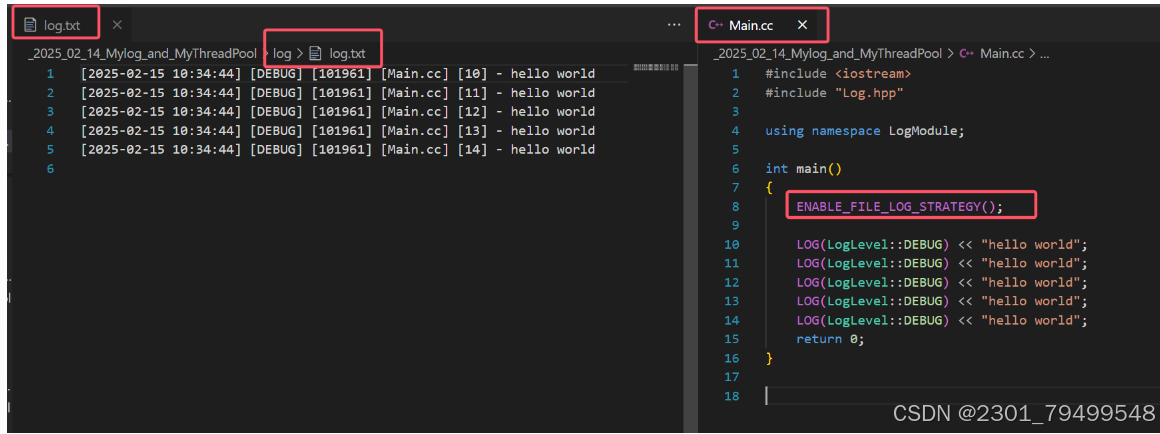The image size is (1160, 434).
Task: Click the LOG statement on line 10 of Main.cc
Action: pos(942,245)
